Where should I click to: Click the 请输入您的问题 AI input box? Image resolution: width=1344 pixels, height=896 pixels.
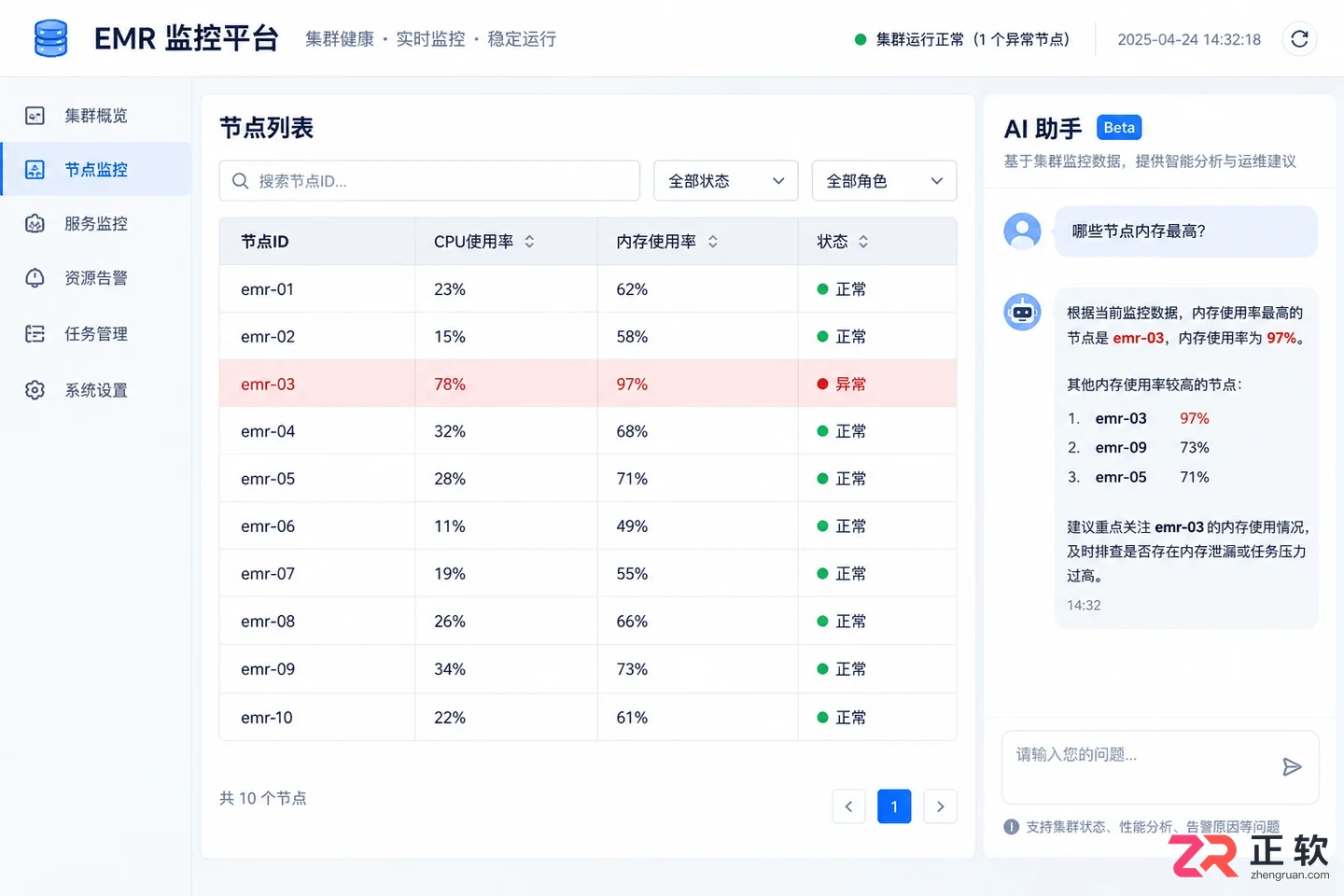(x=1160, y=767)
